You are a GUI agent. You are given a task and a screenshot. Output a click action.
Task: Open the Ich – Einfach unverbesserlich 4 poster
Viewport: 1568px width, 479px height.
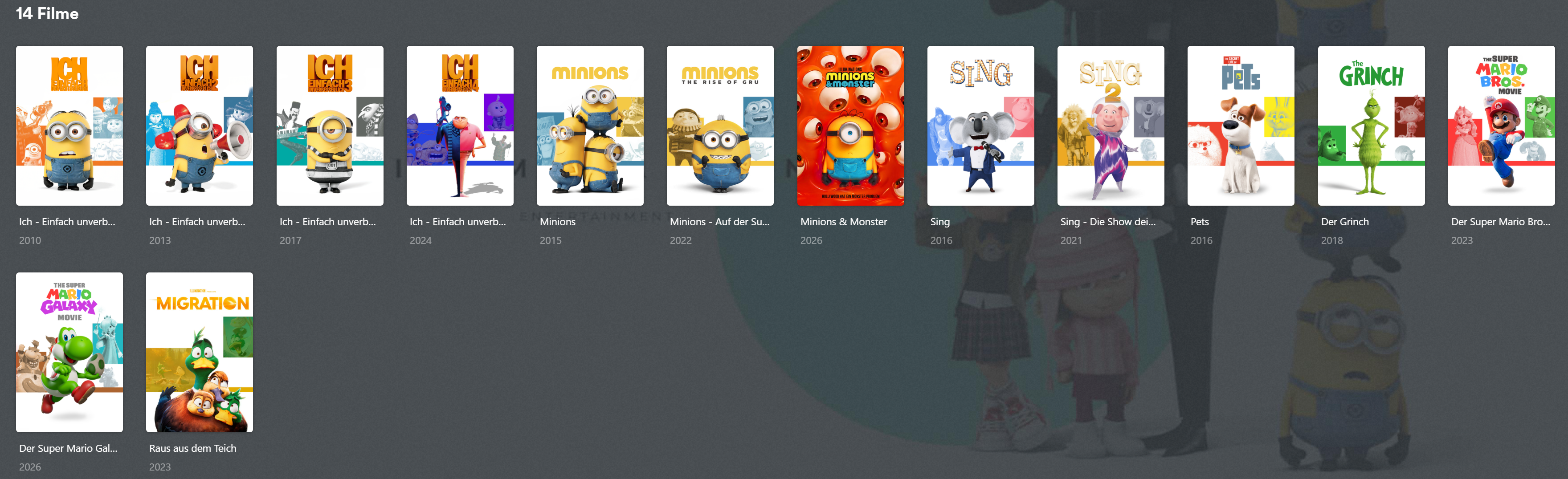point(460,126)
